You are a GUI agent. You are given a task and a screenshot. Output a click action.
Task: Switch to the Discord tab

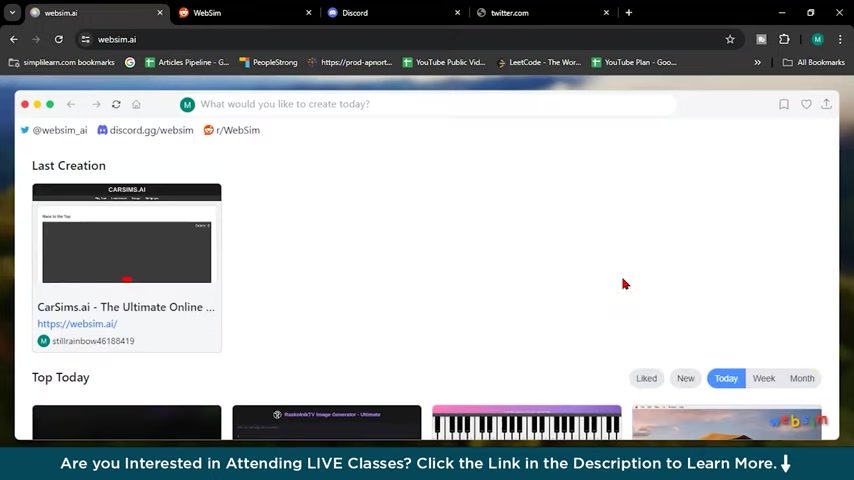coord(394,13)
